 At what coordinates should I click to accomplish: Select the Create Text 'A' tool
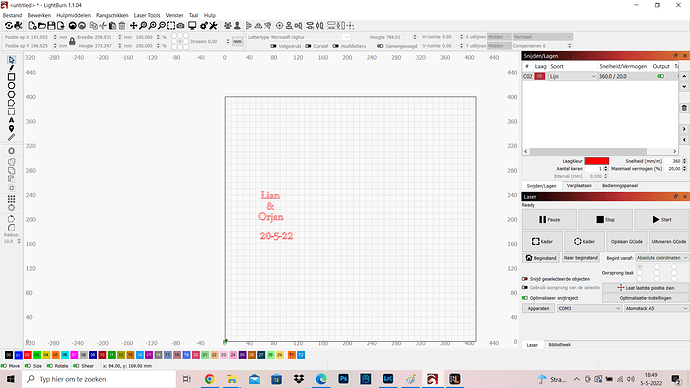11,120
